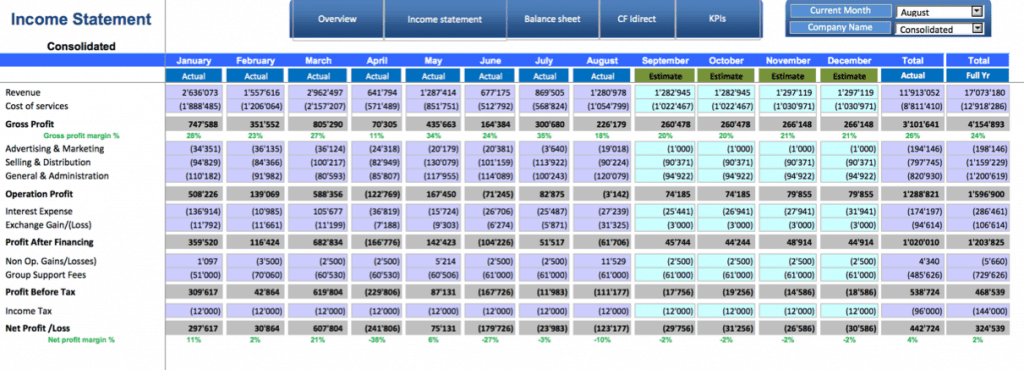The image size is (1024, 370).
Task: Select Profit Before Tax row label
Action: pyautogui.click(x=40, y=292)
